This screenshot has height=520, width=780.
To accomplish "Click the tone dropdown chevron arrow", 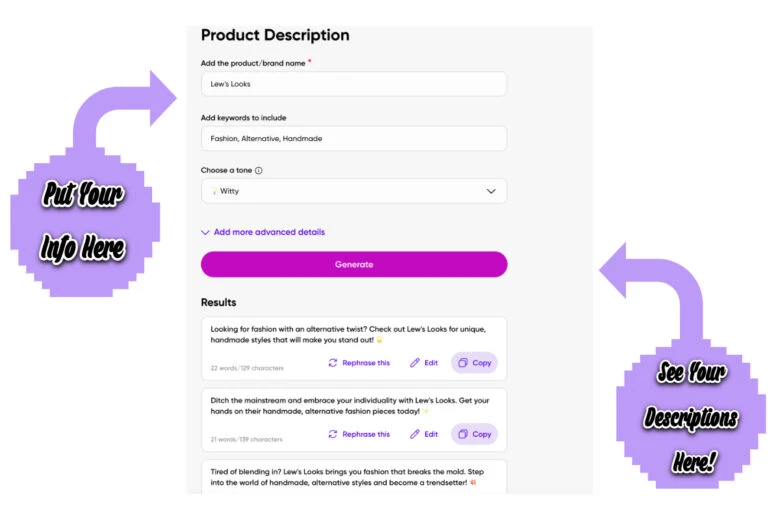I will (x=490, y=191).
